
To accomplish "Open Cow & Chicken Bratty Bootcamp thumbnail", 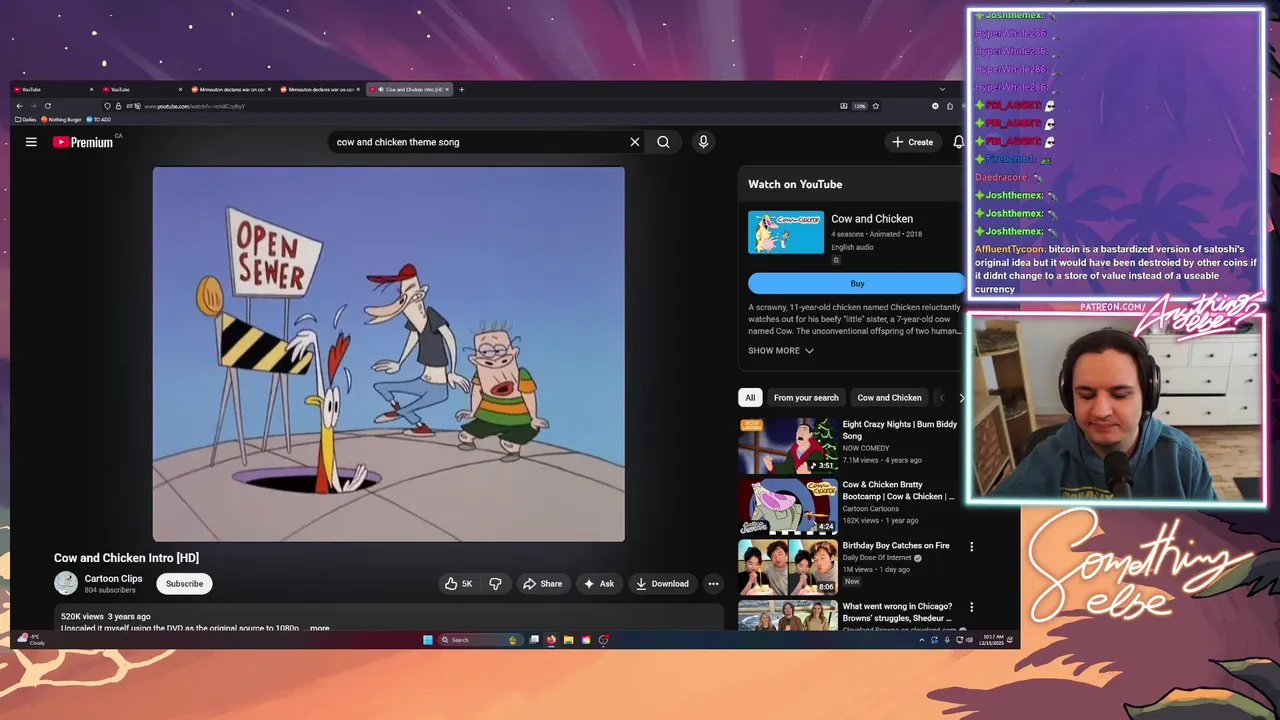I will pyautogui.click(x=788, y=506).
